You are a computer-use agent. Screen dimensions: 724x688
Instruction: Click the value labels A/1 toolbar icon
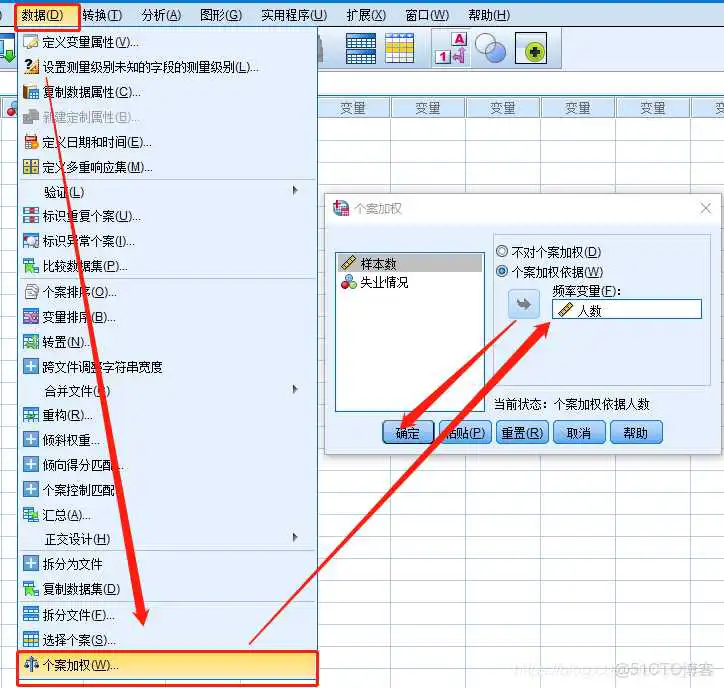point(451,48)
